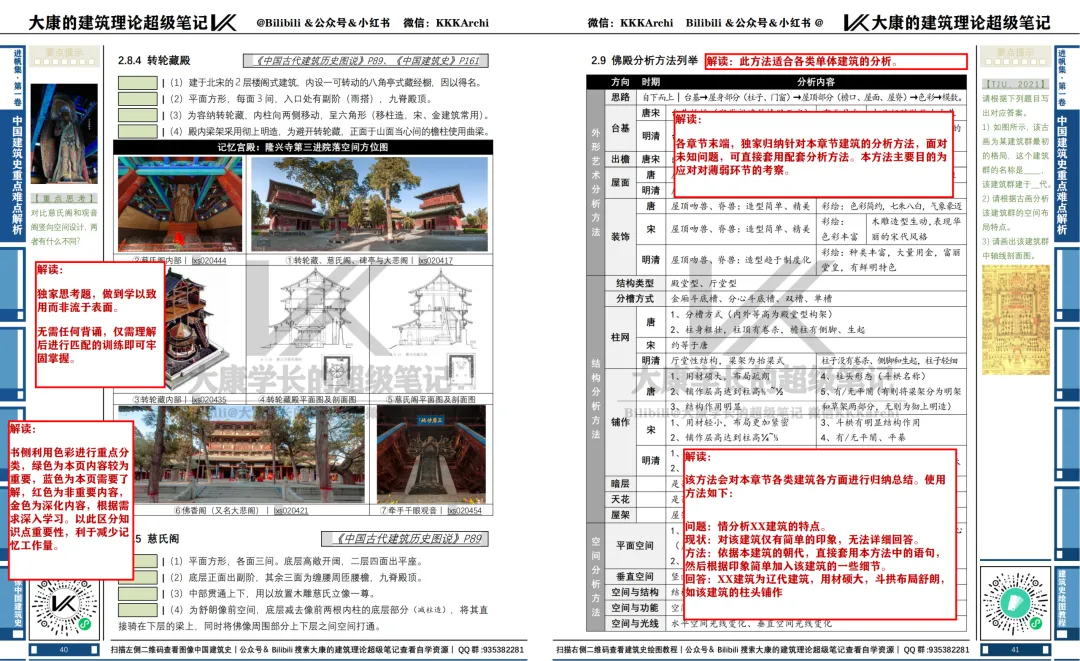Click the vertical "结构分析方法" cell
This screenshot has height=661, width=1080.
click(x=596, y=399)
